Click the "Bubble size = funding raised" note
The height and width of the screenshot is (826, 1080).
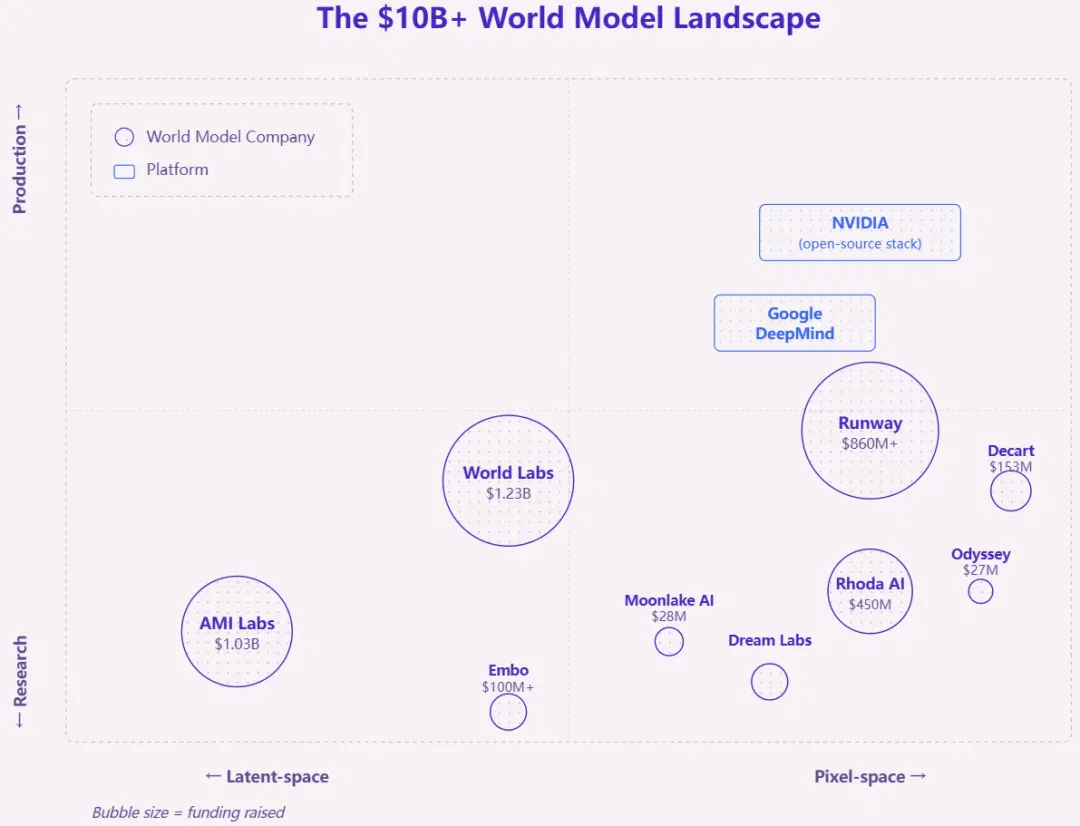point(188,812)
